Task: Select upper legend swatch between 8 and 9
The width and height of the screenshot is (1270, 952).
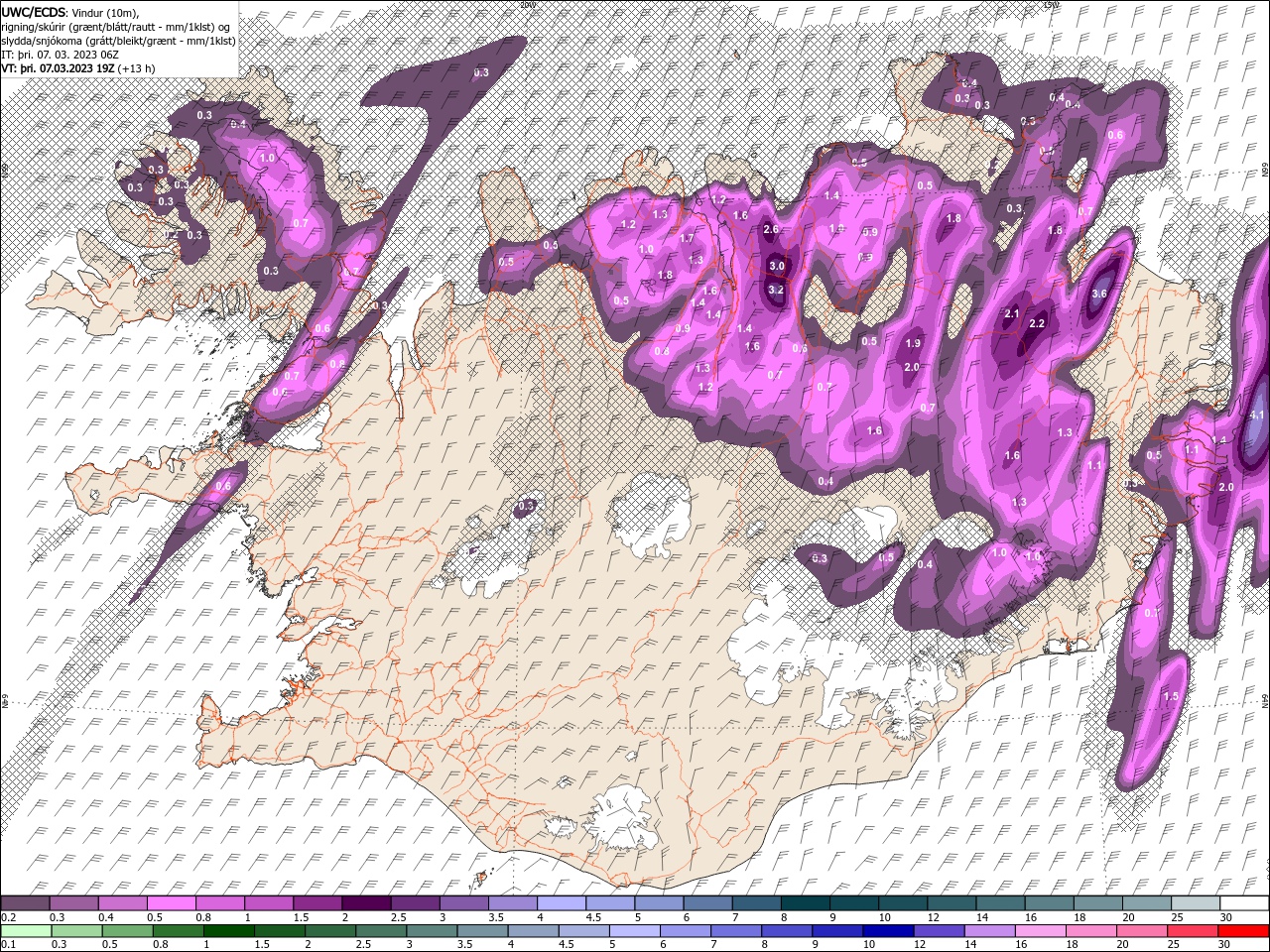Action: (806, 903)
